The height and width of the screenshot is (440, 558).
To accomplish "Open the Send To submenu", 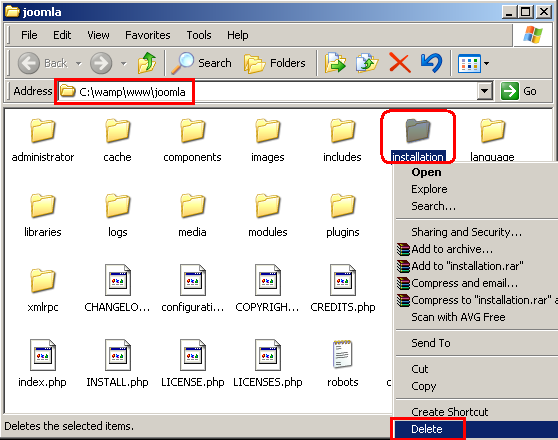I will pyautogui.click(x=477, y=343).
